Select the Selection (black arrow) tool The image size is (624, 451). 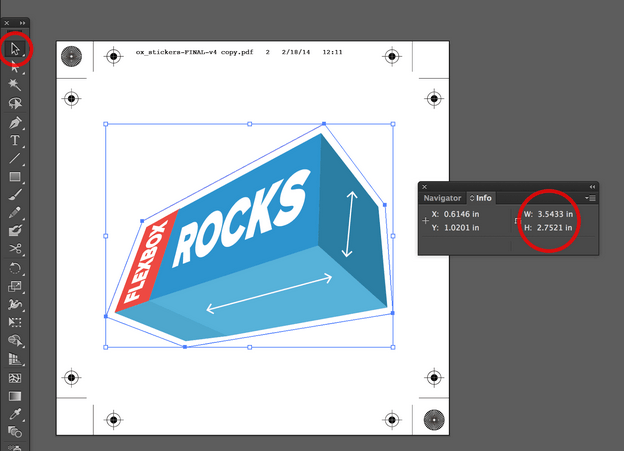point(15,49)
